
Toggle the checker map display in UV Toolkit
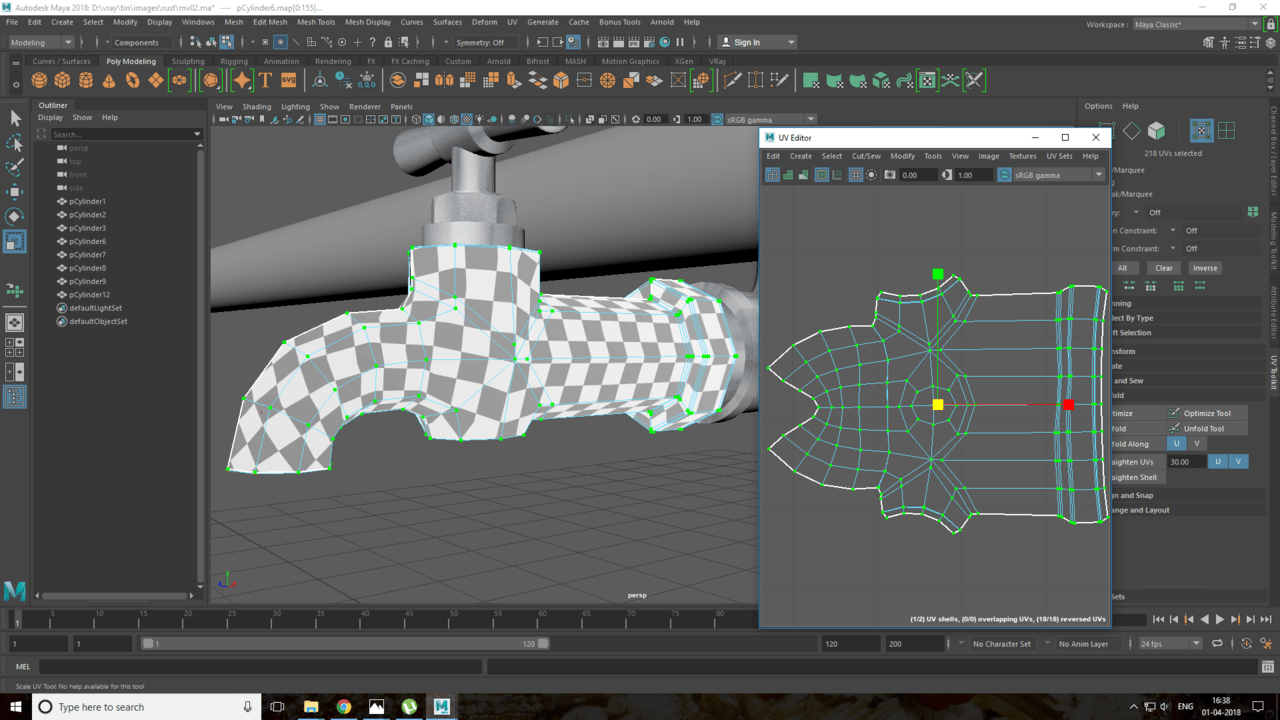(x=1201, y=130)
